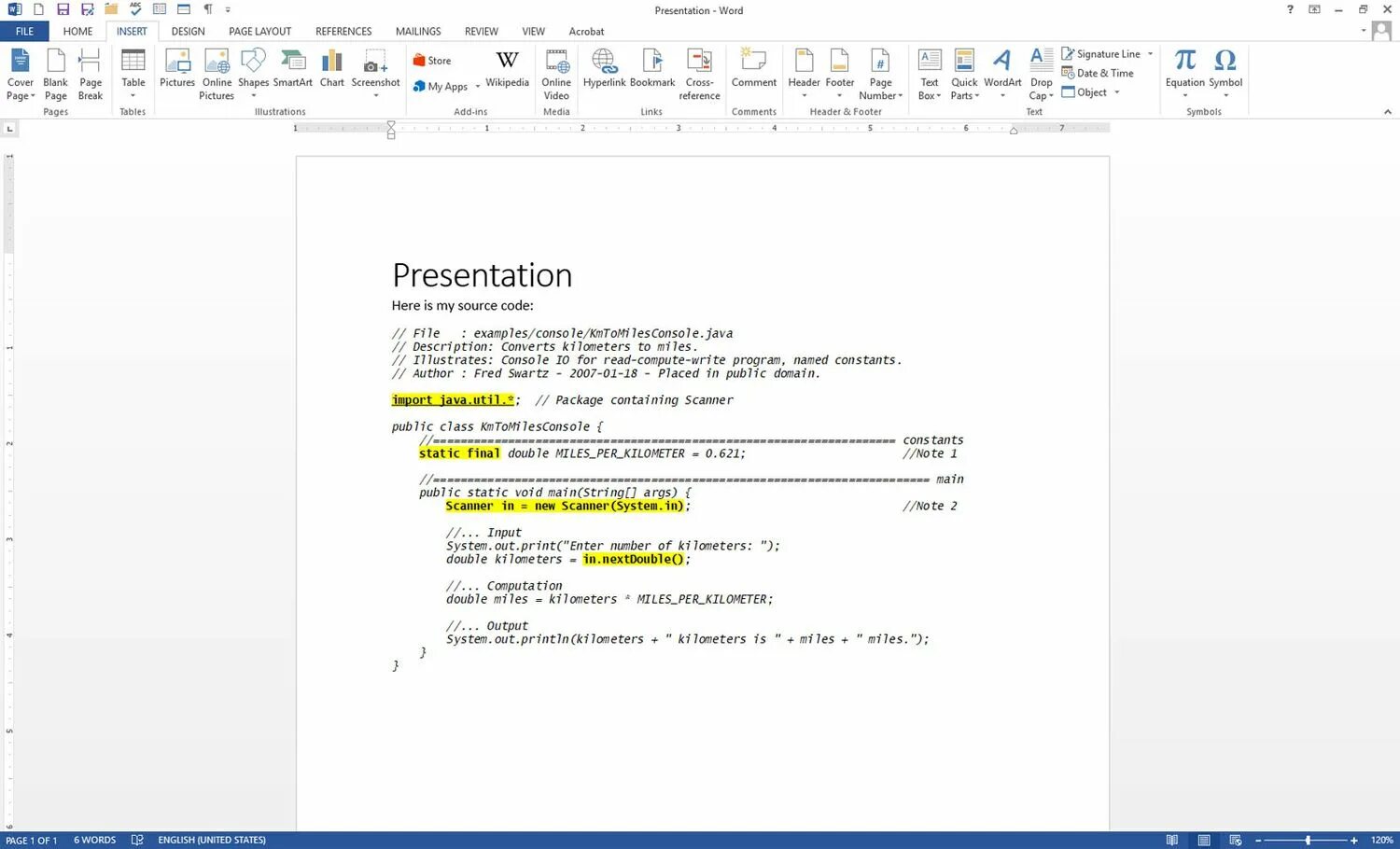This screenshot has width=1400, height=849.
Task: Click the Equation pi icon
Action: point(1185,61)
